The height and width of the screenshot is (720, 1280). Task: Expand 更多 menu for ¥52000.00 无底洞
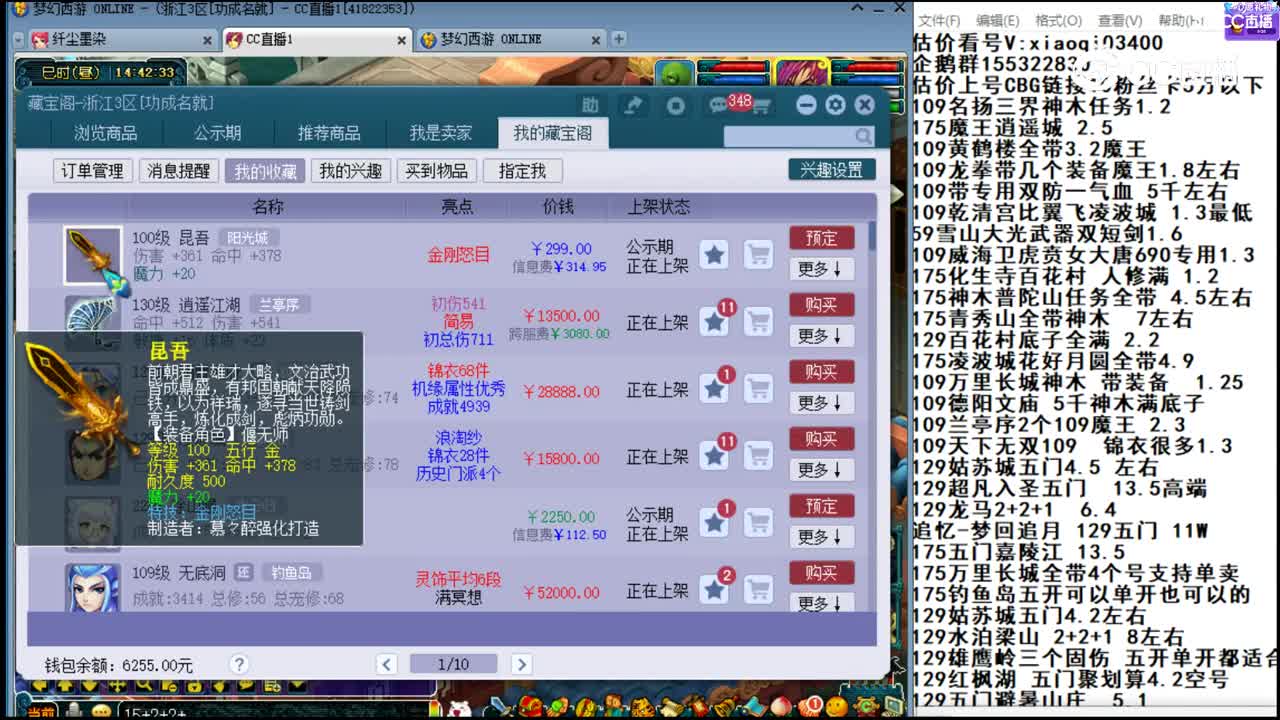pos(821,603)
